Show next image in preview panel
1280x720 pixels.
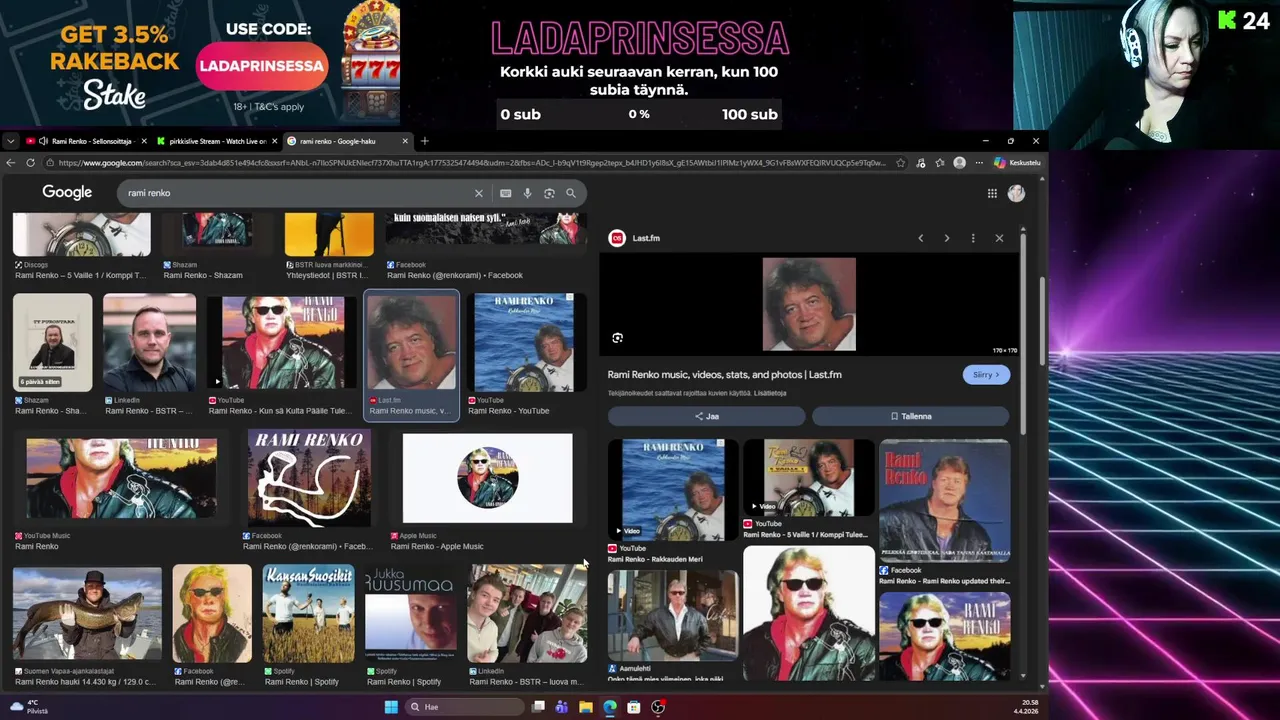[x=947, y=238]
